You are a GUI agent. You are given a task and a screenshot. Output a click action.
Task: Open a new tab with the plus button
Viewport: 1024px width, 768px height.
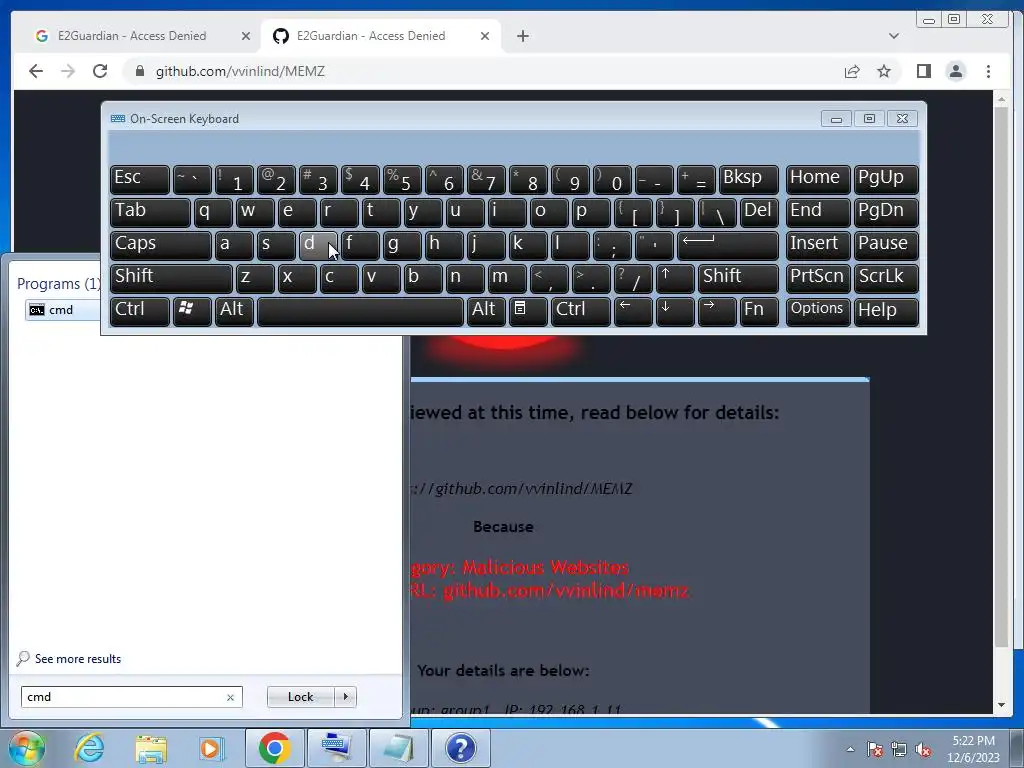pos(522,36)
